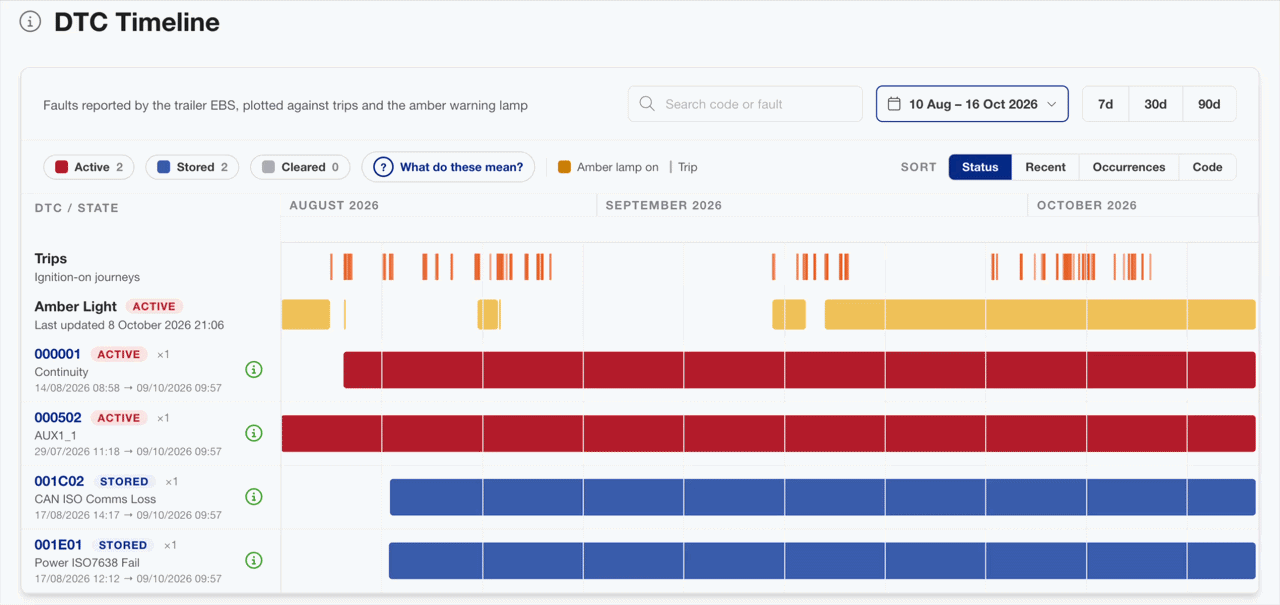Select the 90d quick range

click(1209, 104)
